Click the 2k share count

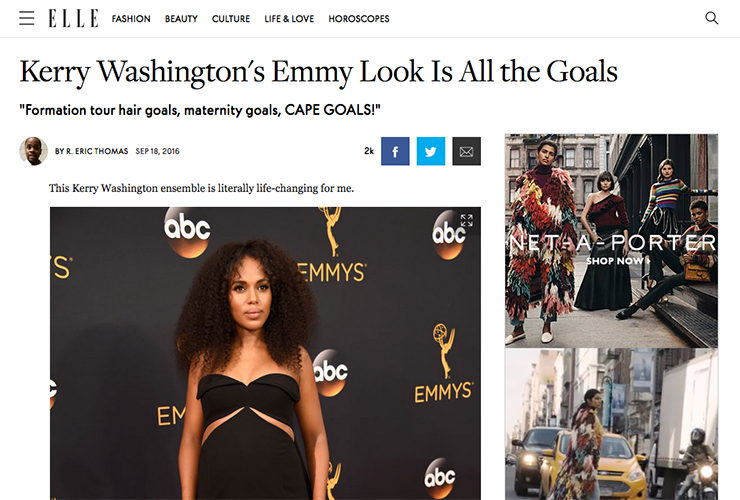click(x=369, y=151)
